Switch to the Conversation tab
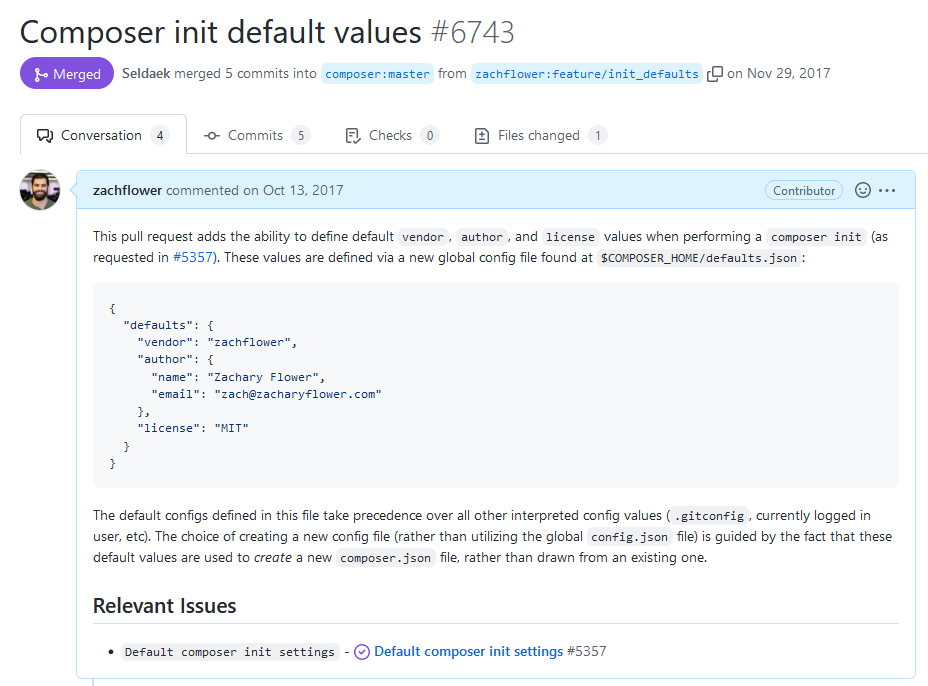 (102, 135)
